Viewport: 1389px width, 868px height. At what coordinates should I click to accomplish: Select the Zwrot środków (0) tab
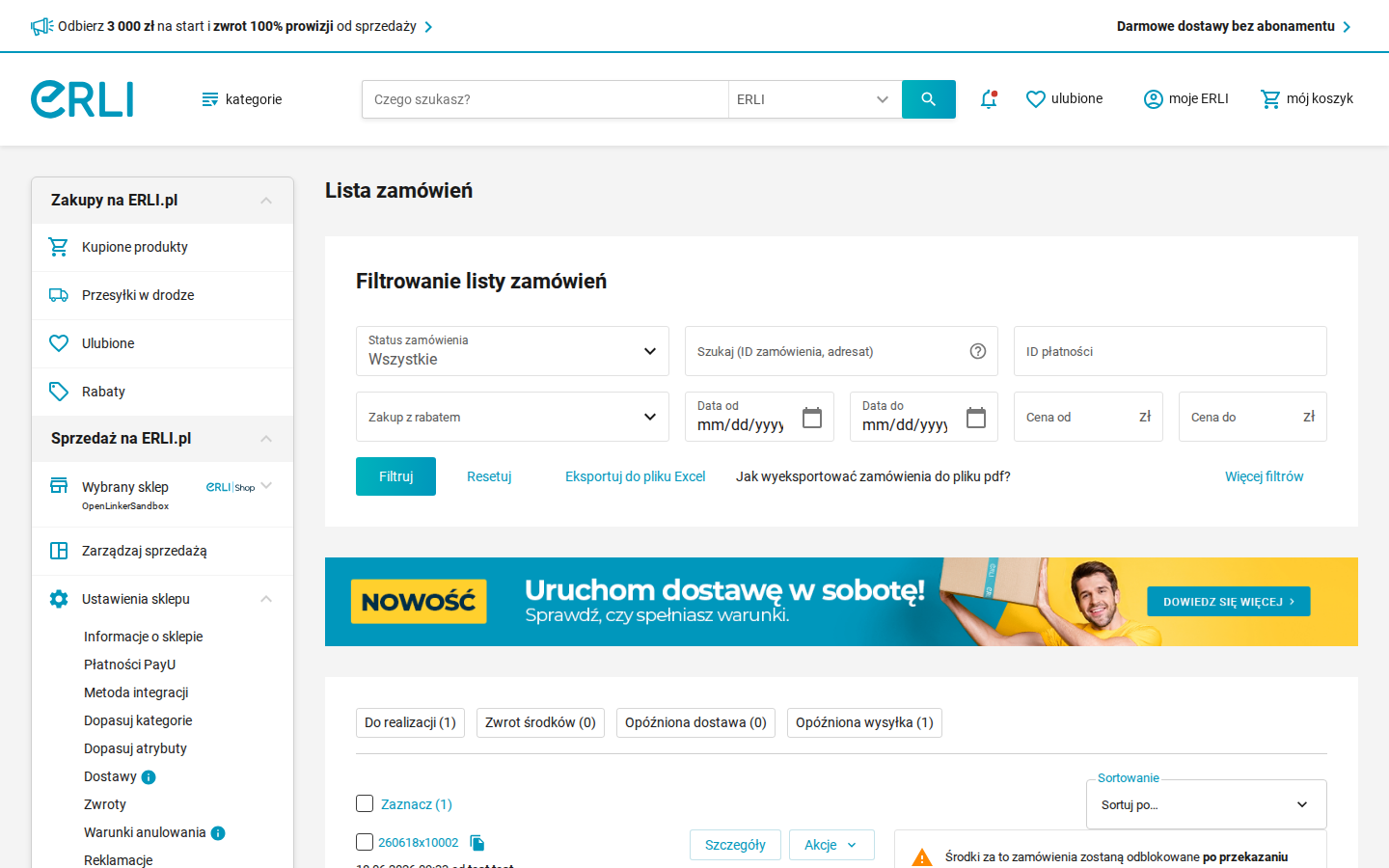[x=540, y=722]
